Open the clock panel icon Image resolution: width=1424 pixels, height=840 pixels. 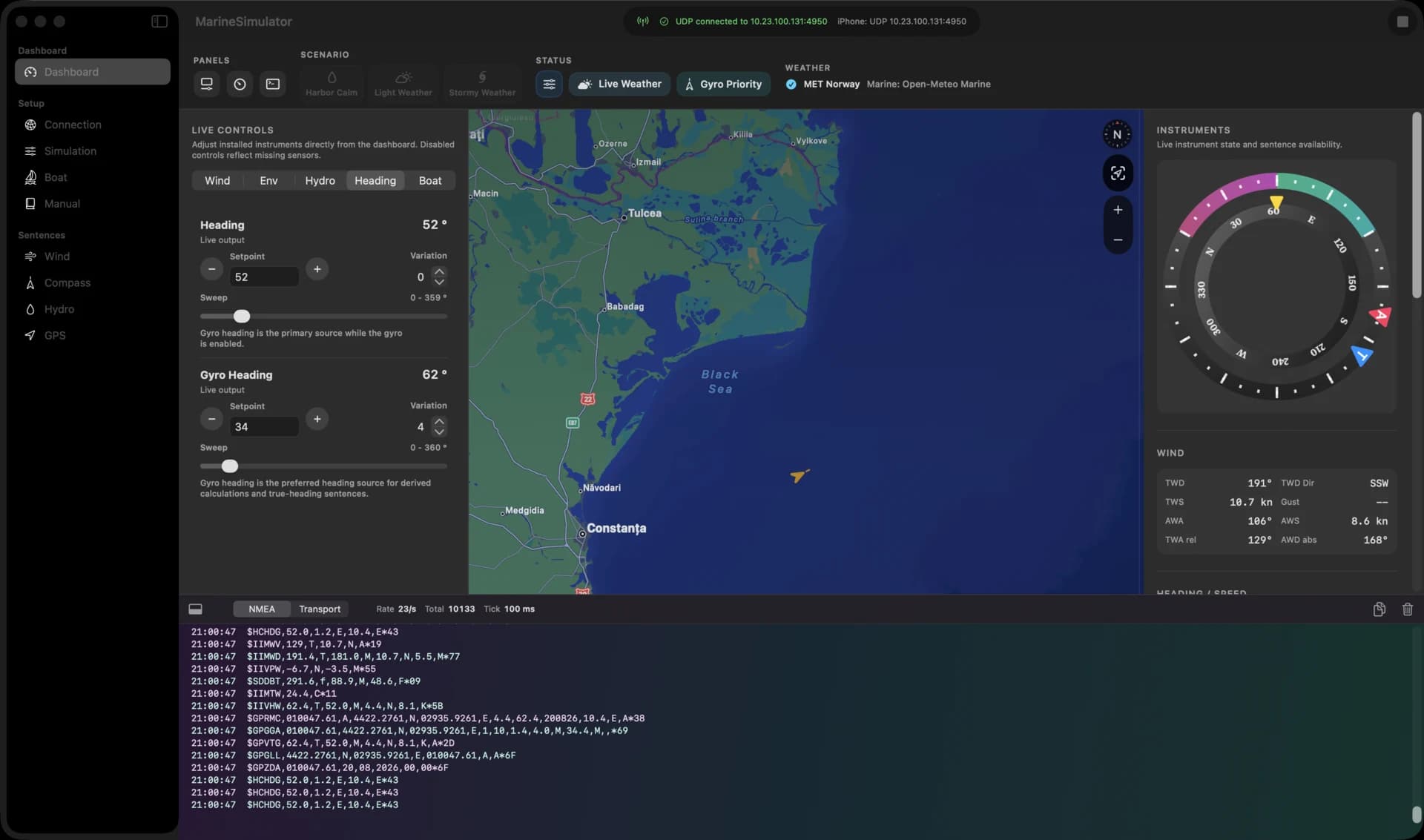click(x=240, y=84)
